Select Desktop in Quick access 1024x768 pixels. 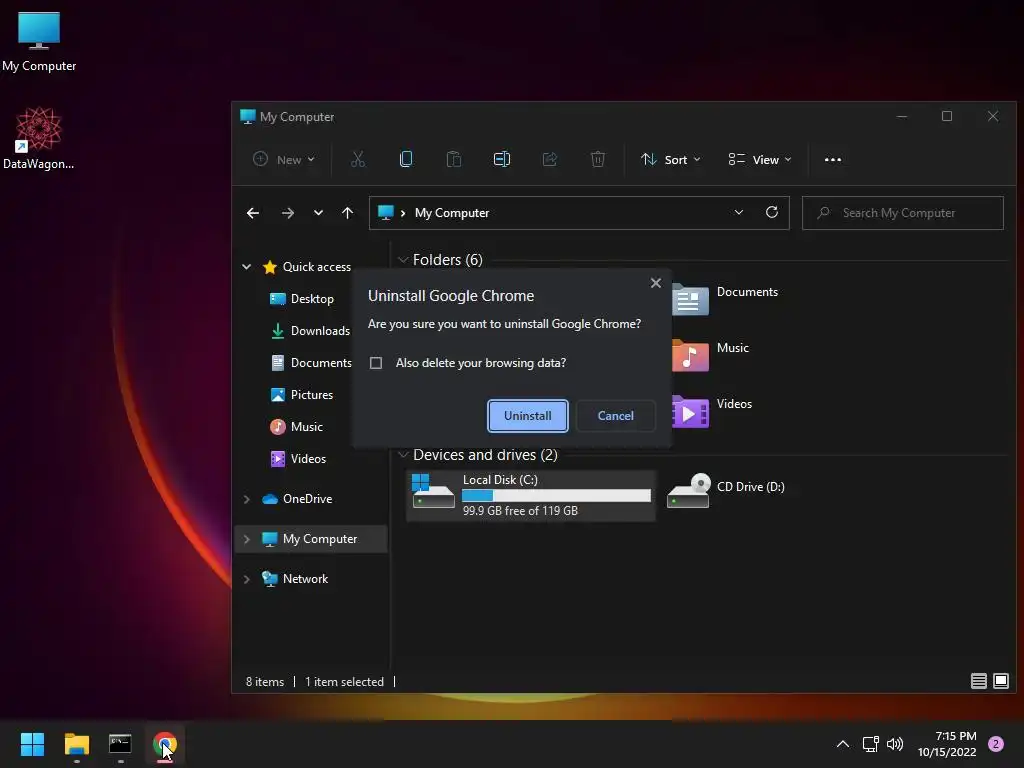pyautogui.click(x=302, y=298)
